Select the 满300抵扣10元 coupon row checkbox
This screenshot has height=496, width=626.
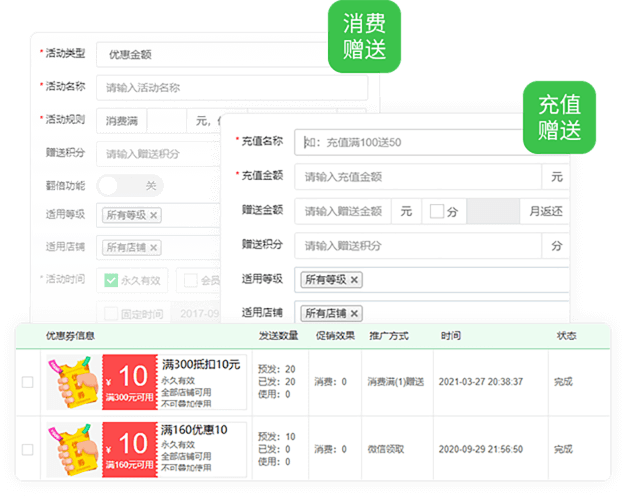[28, 382]
